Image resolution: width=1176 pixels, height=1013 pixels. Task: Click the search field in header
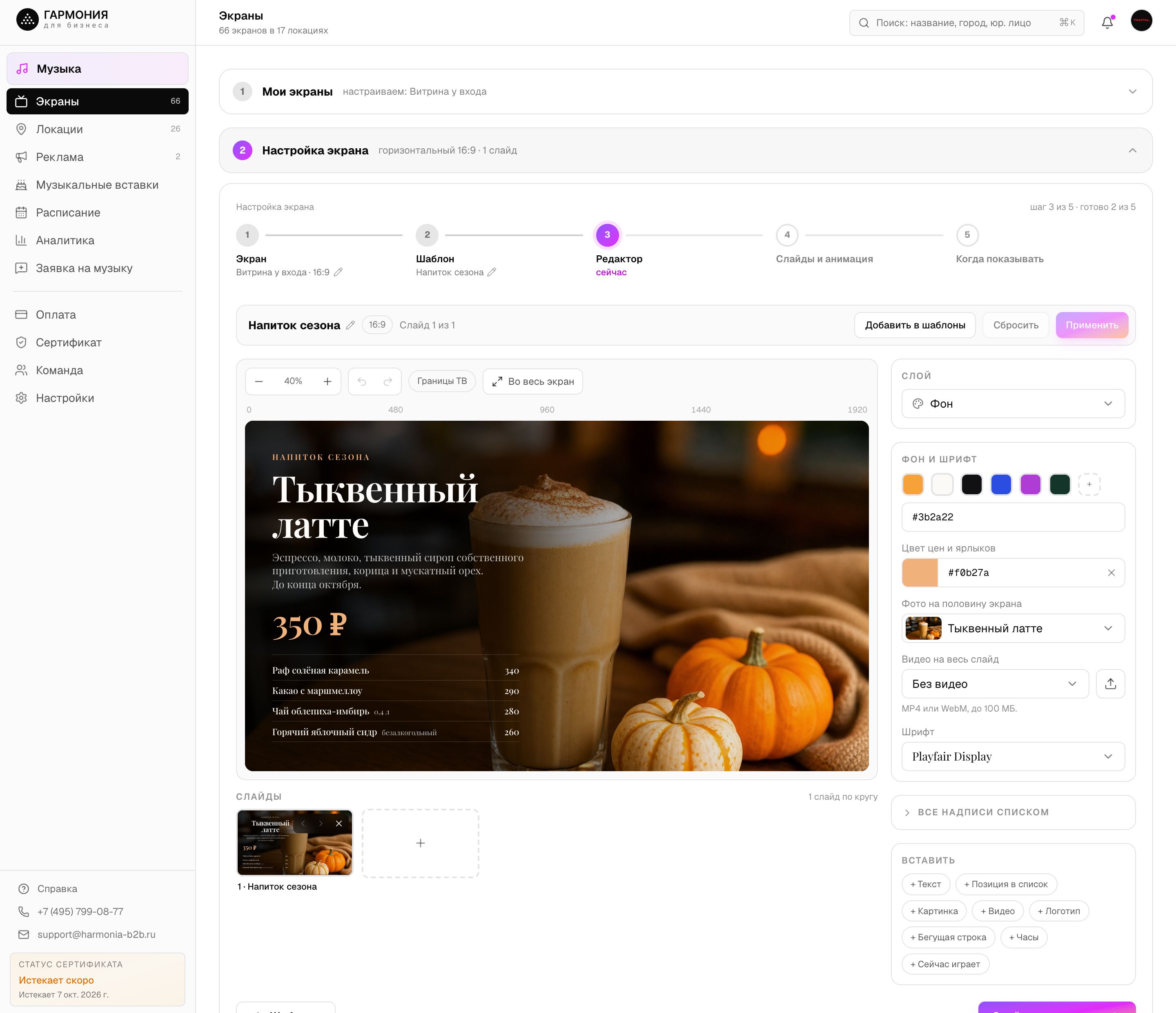966,23
